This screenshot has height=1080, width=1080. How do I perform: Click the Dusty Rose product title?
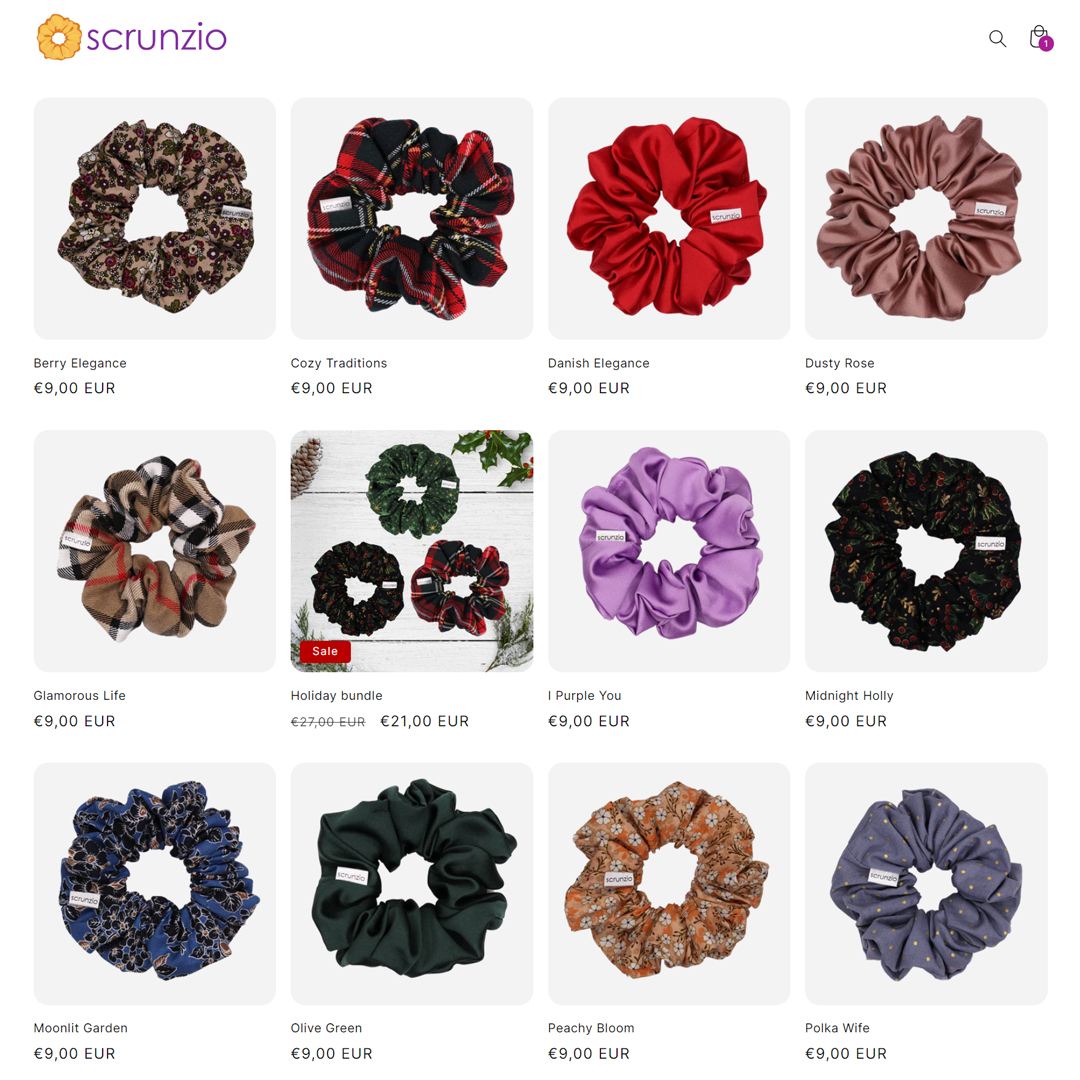pos(840,363)
